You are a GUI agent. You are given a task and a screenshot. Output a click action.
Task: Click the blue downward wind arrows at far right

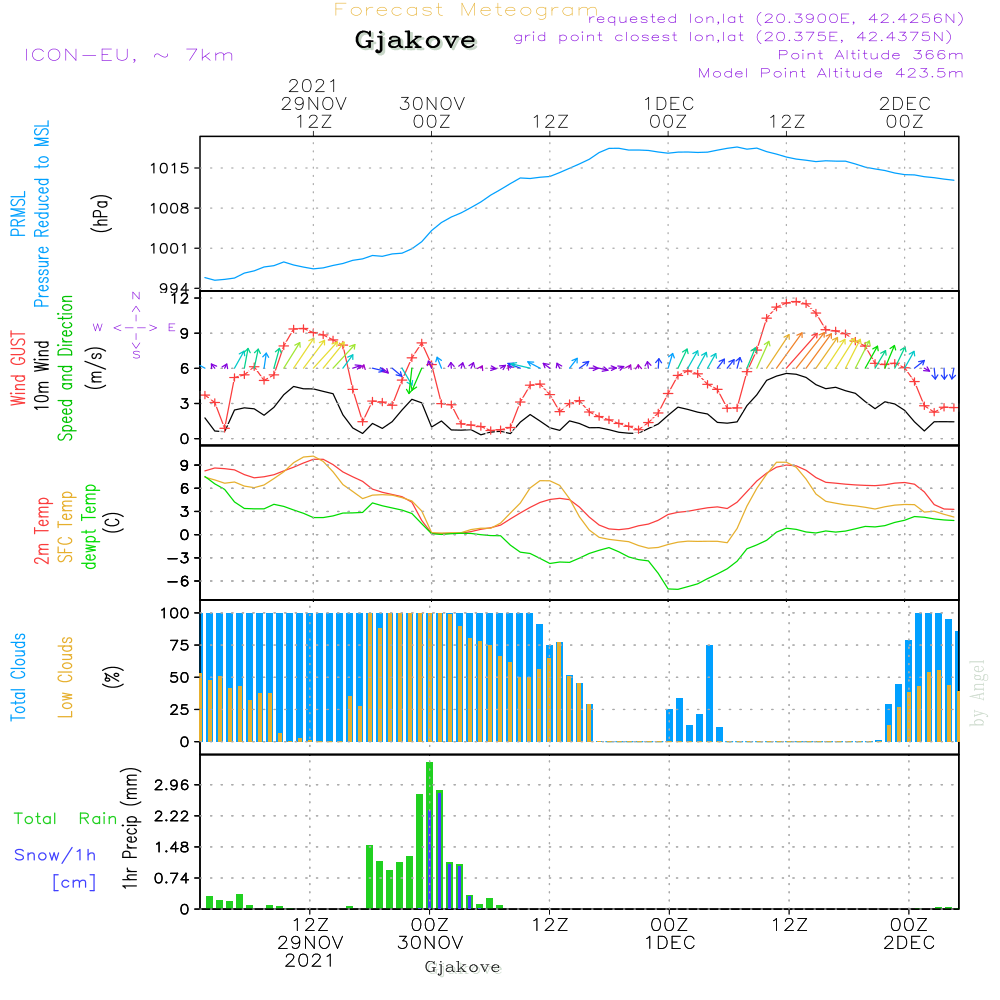coord(943,374)
